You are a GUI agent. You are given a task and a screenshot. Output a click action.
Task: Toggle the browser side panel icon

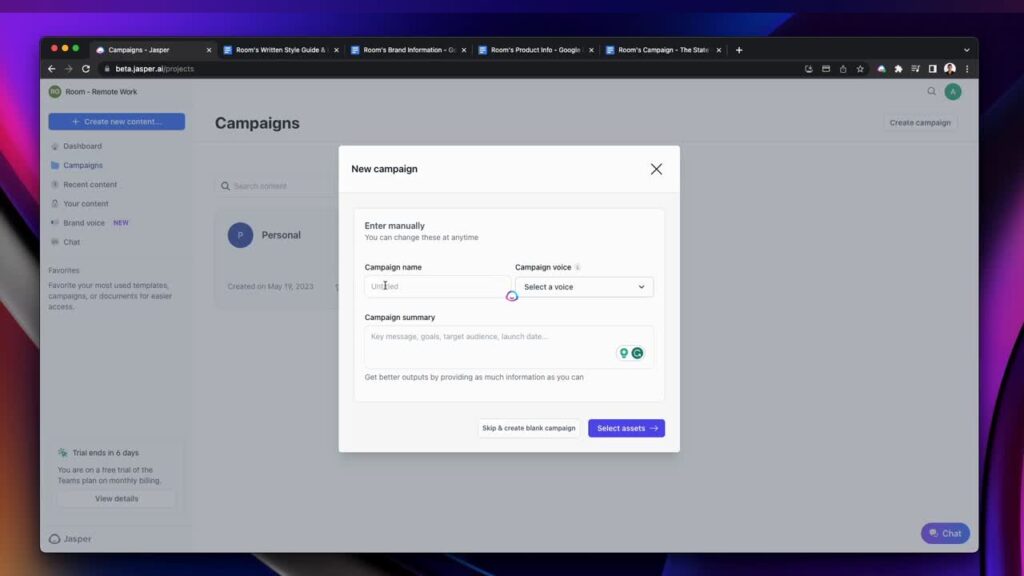tap(933, 69)
